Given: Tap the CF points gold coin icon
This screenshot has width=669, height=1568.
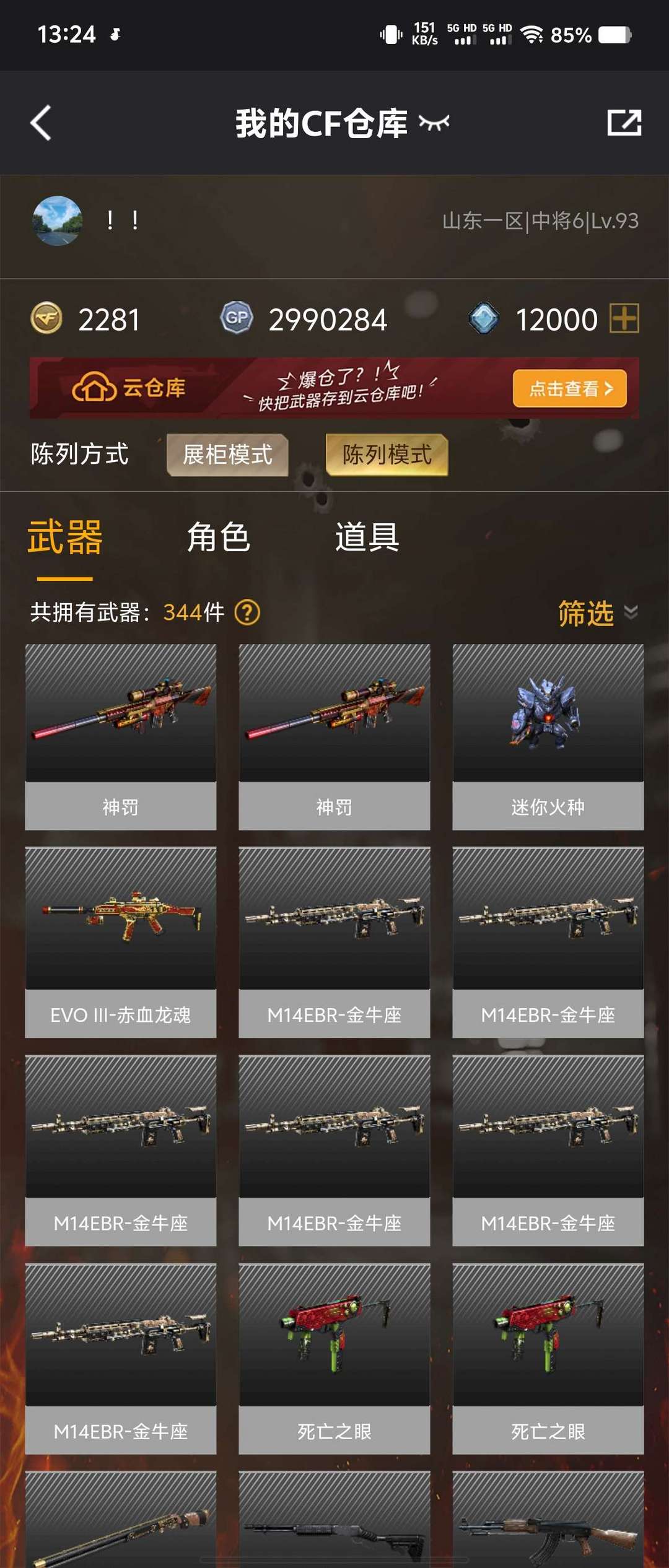Looking at the screenshot, I should tap(46, 318).
